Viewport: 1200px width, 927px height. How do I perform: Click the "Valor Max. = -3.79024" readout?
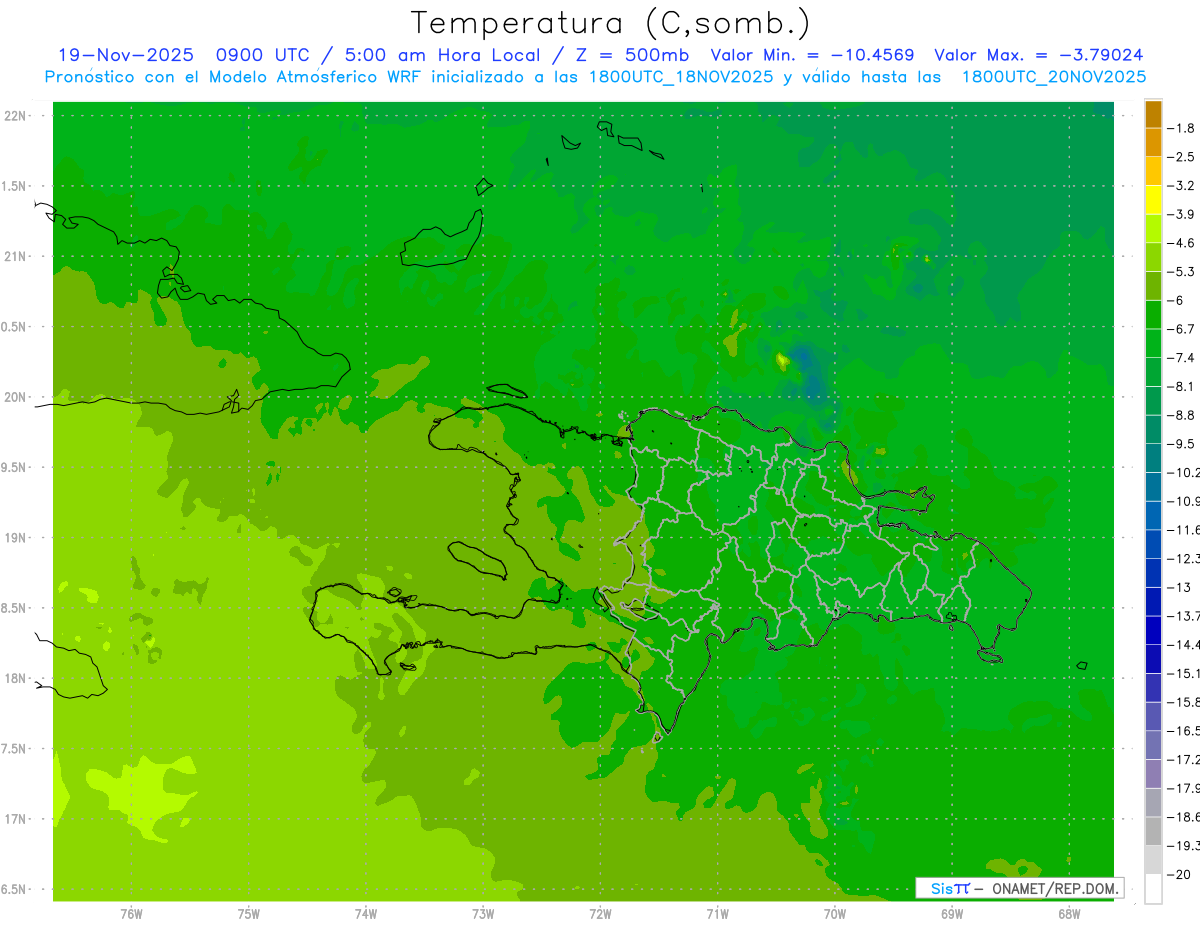pyautogui.click(x=1039, y=55)
